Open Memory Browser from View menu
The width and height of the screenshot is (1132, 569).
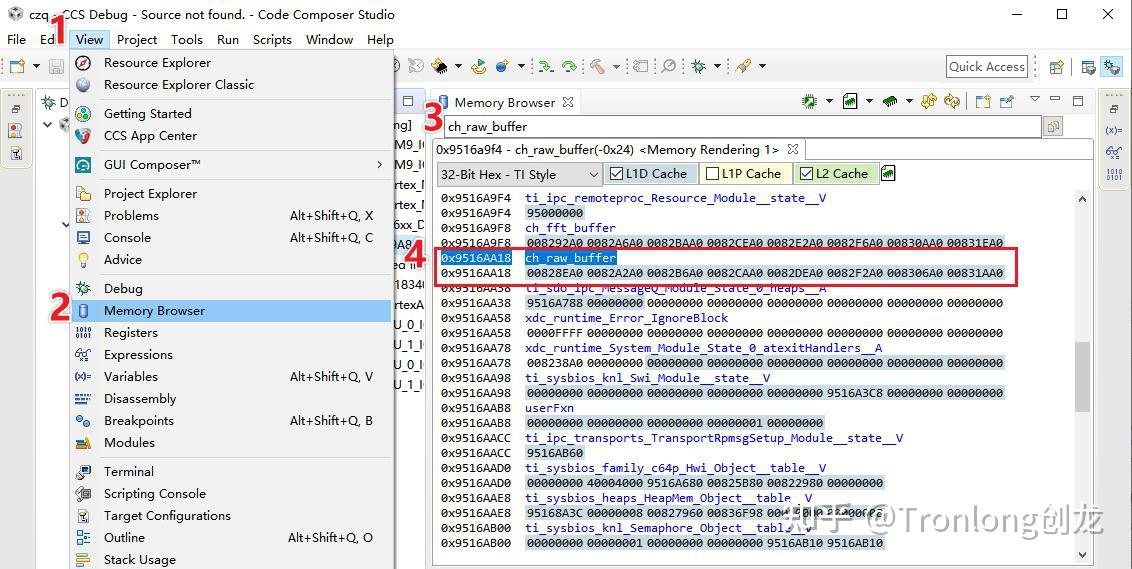(154, 311)
